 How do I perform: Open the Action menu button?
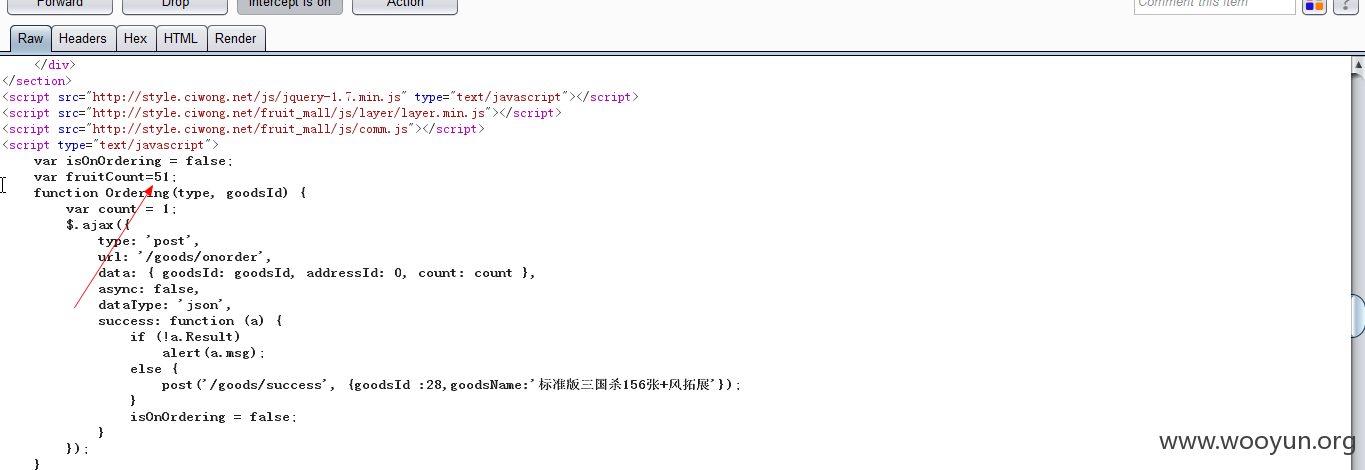405,5
